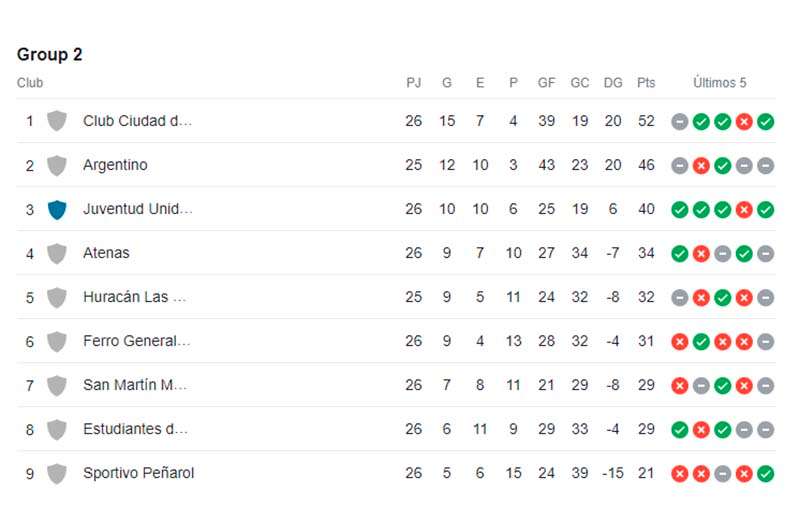Click the Últimos 5 column header

pos(719,83)
